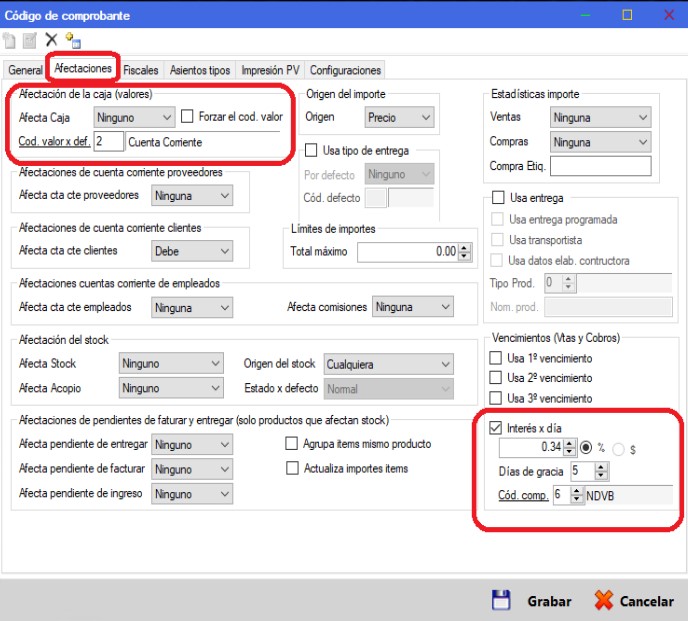
Task: Select the % interest radio button
Action: tap(585, 448)
